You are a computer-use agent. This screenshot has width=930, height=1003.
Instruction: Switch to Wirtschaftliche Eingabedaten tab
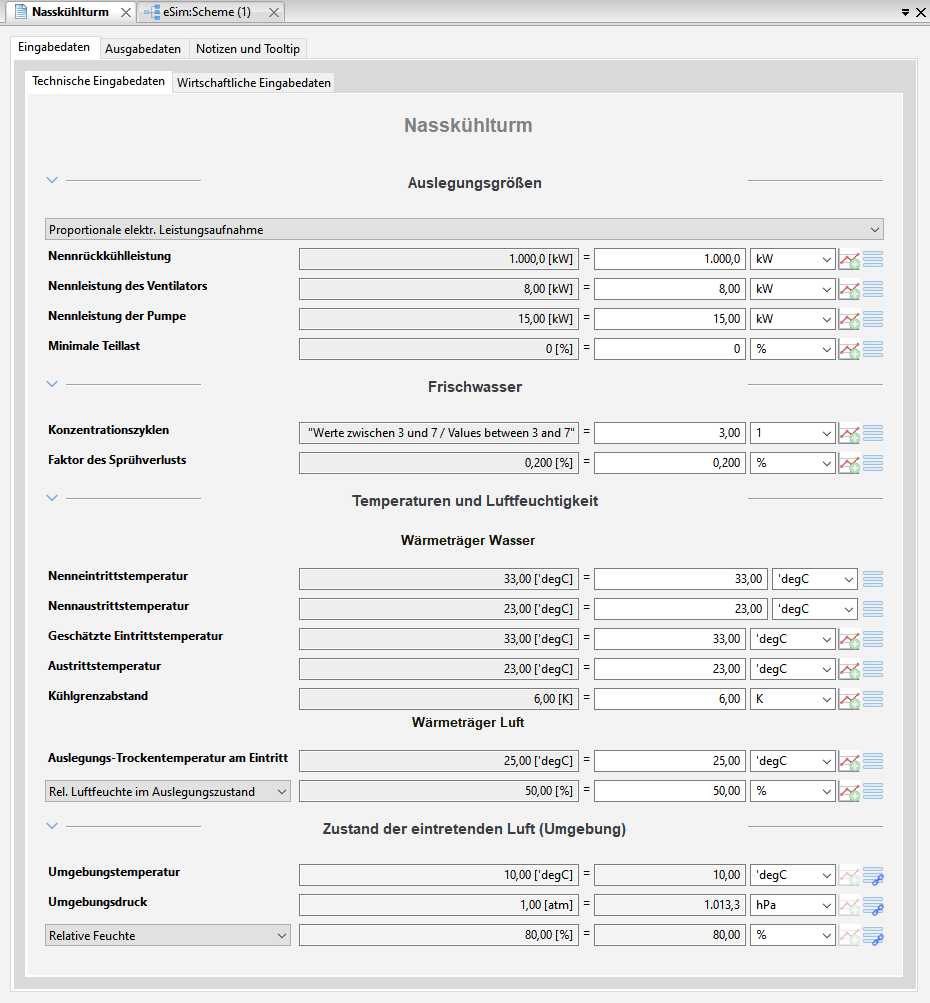coord(254,83)
